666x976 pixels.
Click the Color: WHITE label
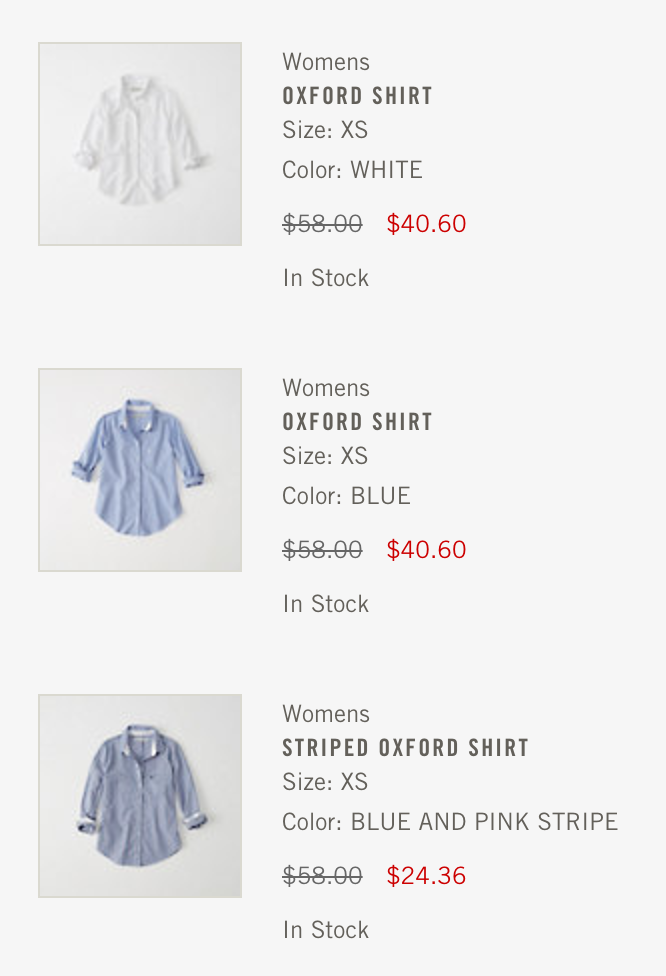click(x=352, y=170)
